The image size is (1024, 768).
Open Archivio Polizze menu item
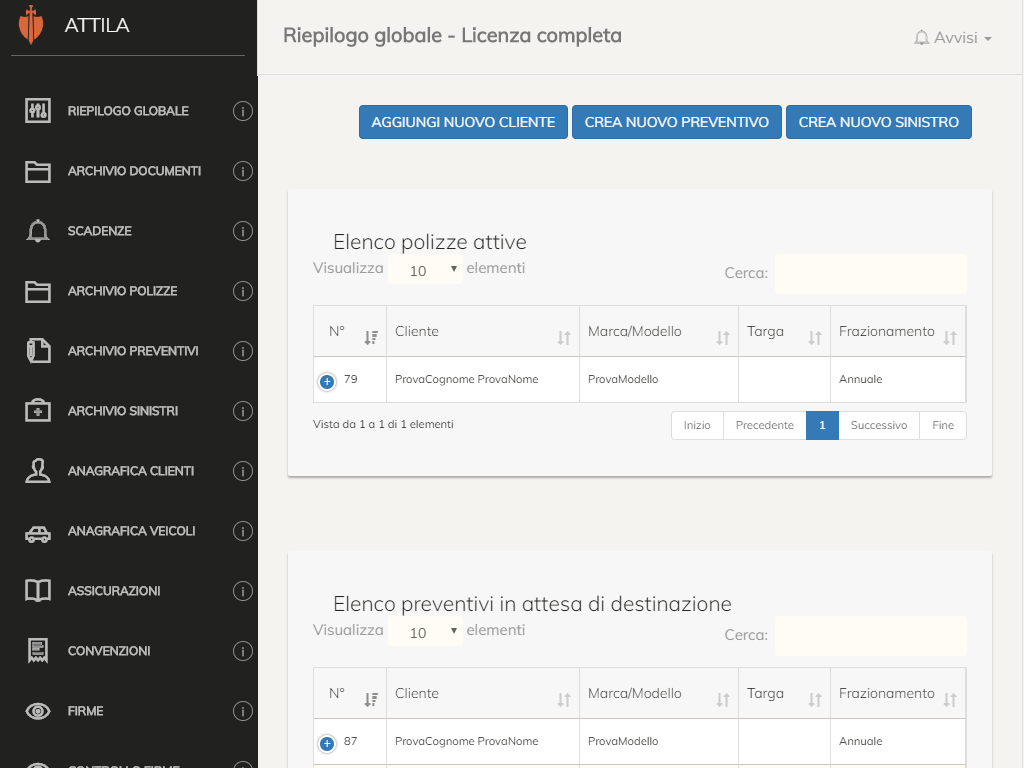[122, 291]
